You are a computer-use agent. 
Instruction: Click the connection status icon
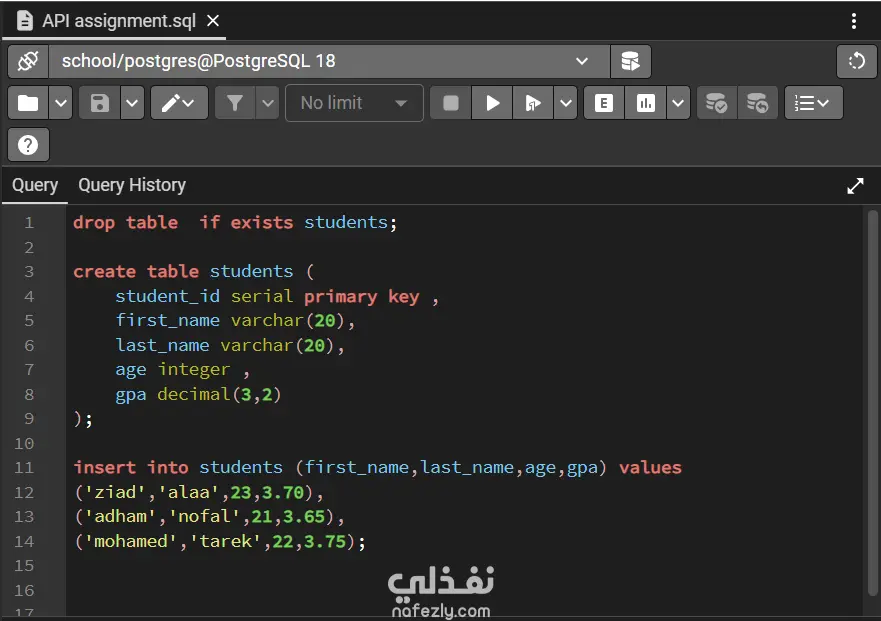pyautogui.click(x=28, y=61)
